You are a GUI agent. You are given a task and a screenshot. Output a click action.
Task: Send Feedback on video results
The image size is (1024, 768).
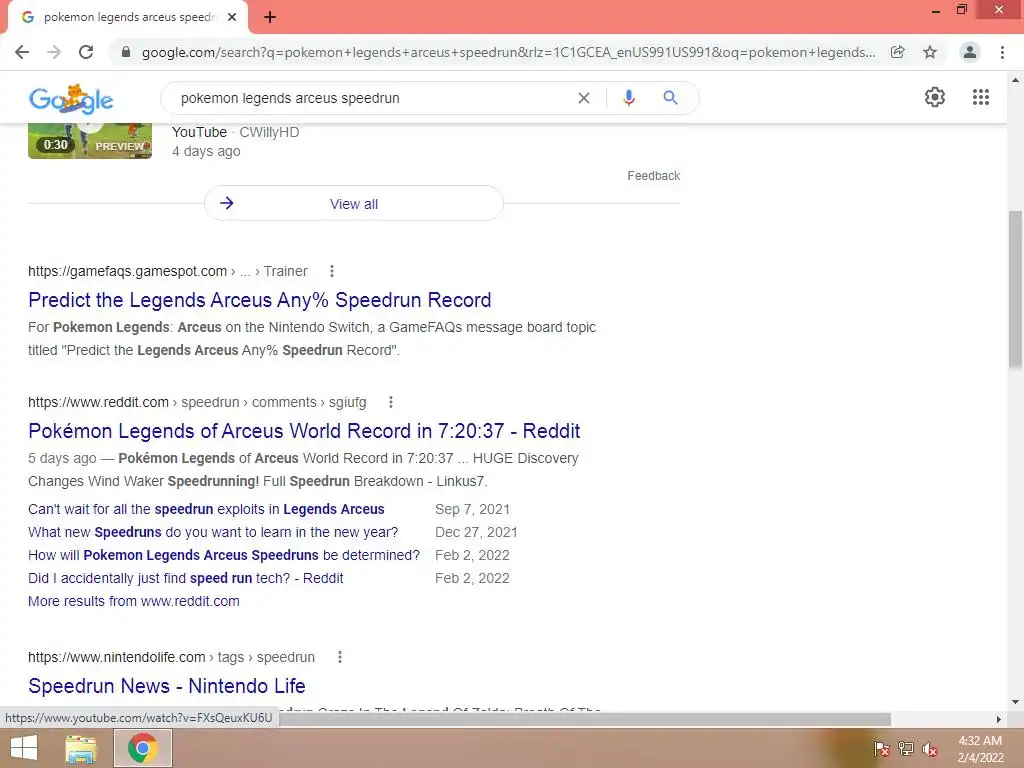653,176
